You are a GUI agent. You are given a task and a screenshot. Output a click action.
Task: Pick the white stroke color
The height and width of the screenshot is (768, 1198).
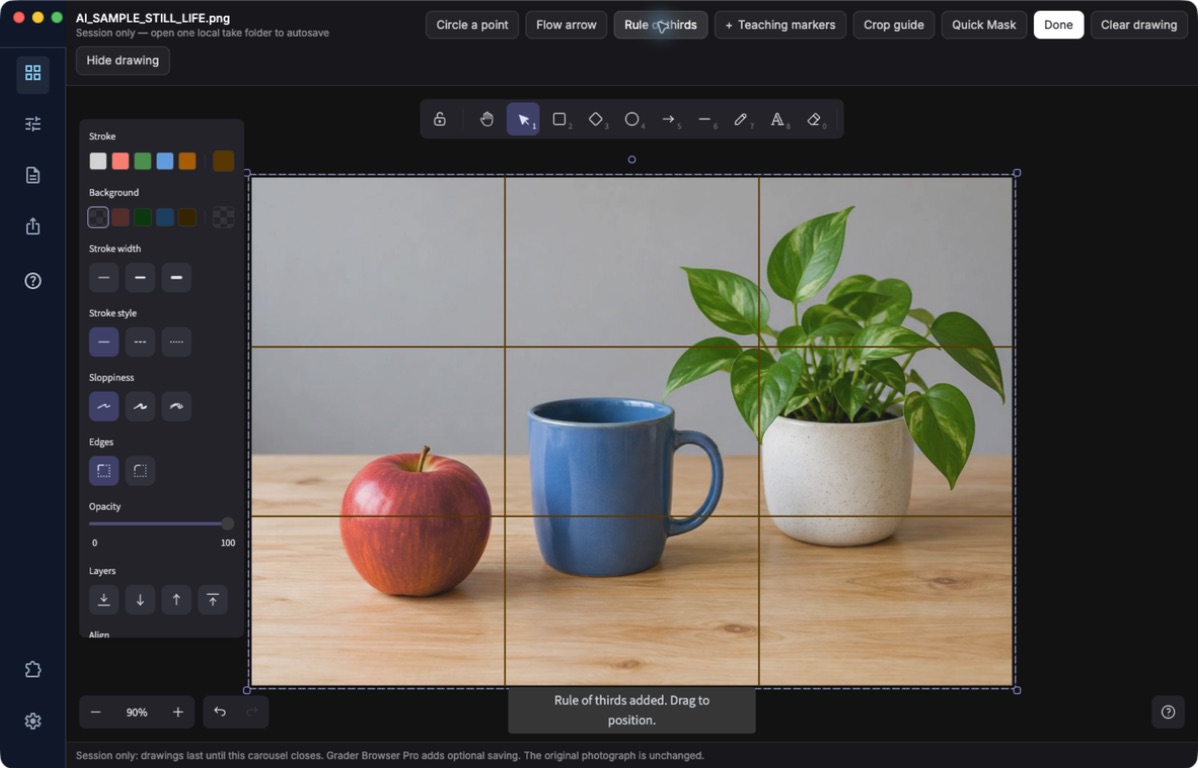[x=98, y=160]
